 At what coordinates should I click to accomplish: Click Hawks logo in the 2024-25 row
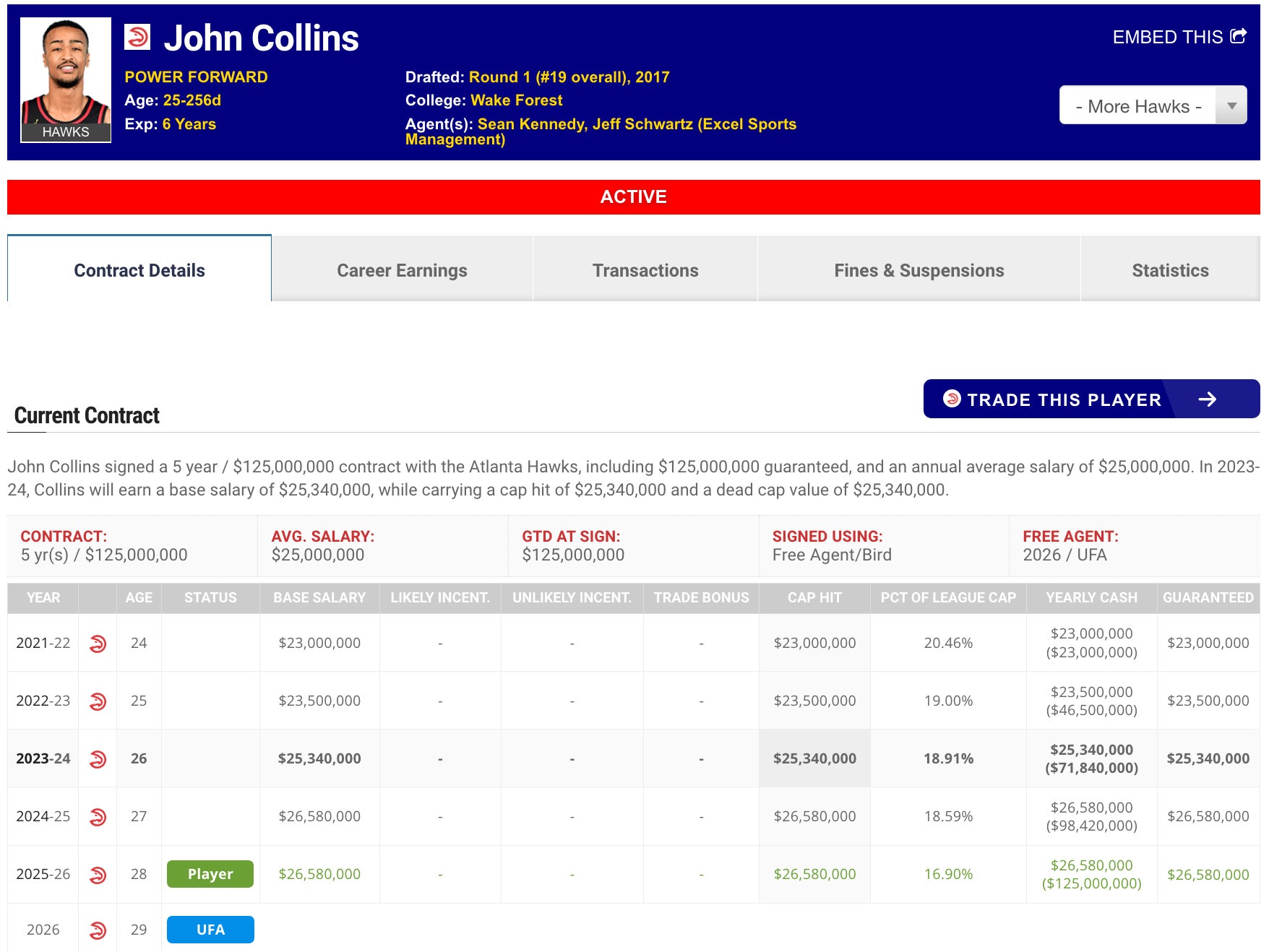(98, 816)
